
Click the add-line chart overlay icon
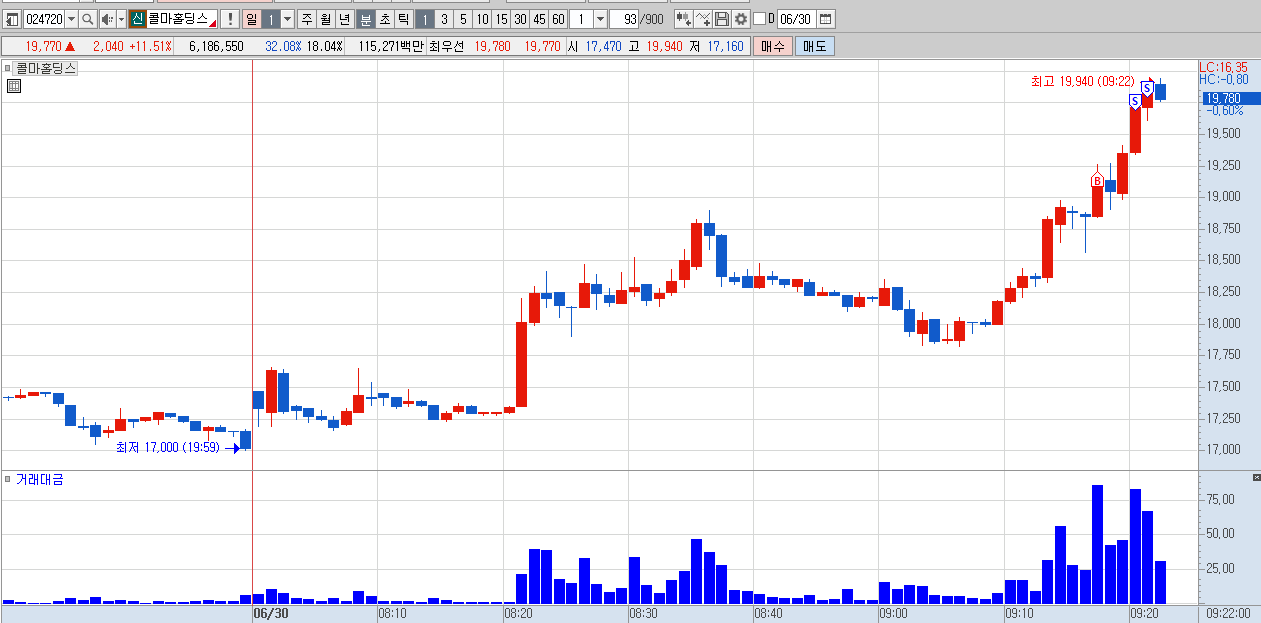(x=703, y=19)
